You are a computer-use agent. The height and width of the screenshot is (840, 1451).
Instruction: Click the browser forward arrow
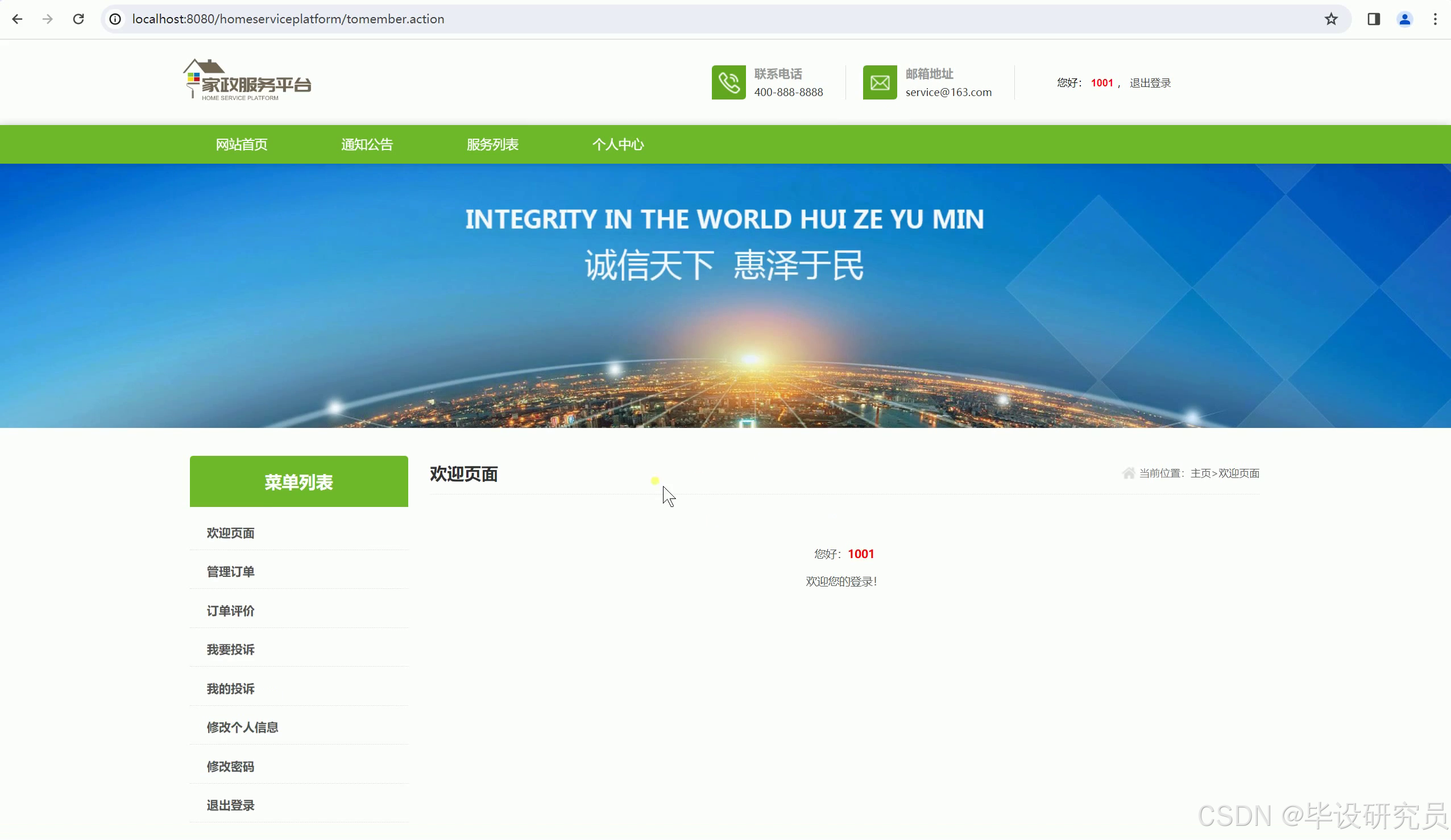[48, 19]
